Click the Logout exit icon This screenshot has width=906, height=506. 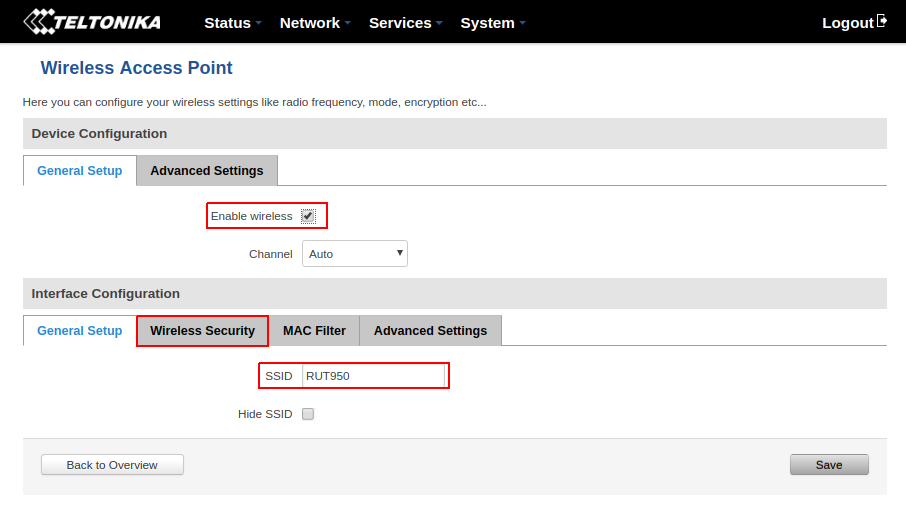882,21
